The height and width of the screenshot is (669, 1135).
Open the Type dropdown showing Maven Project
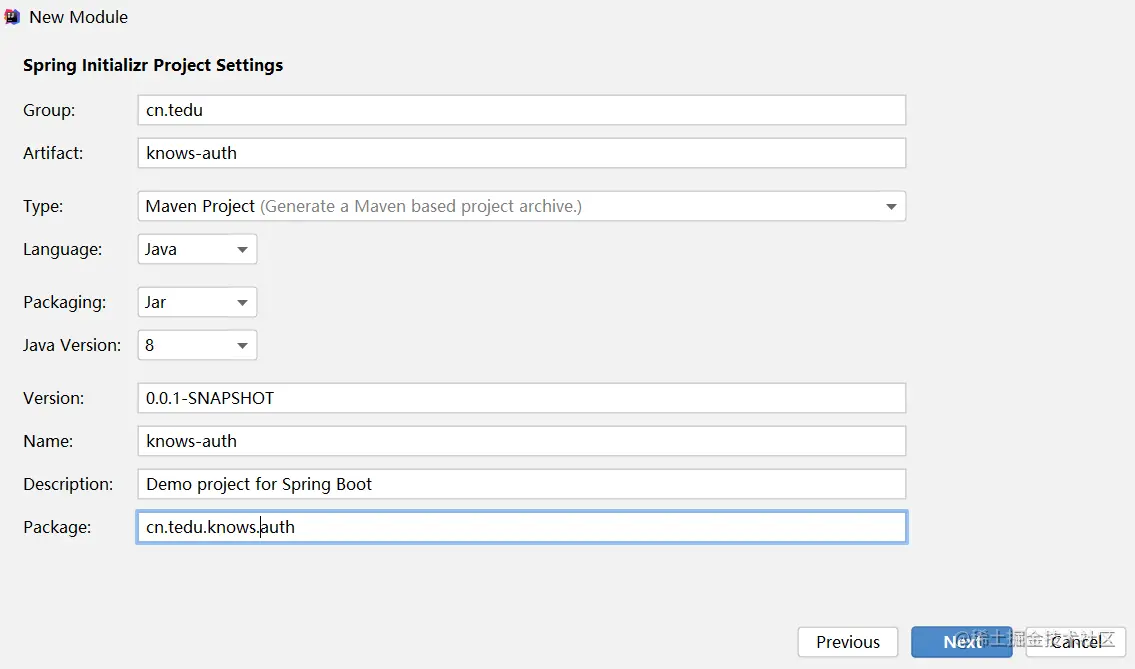point(520,206)
